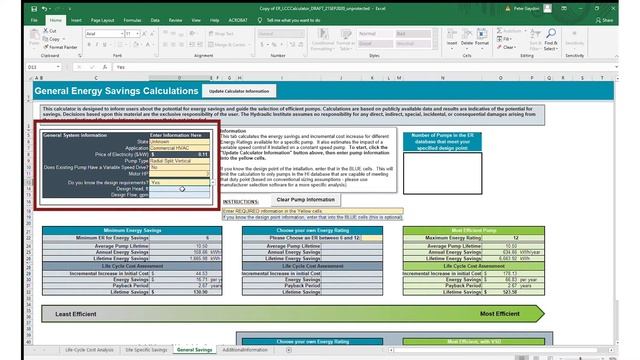Viewport: 640px width, 360px height.
Task: Open Sort & Filter menu
Action: pyautogui.click(x=535, y=40)
